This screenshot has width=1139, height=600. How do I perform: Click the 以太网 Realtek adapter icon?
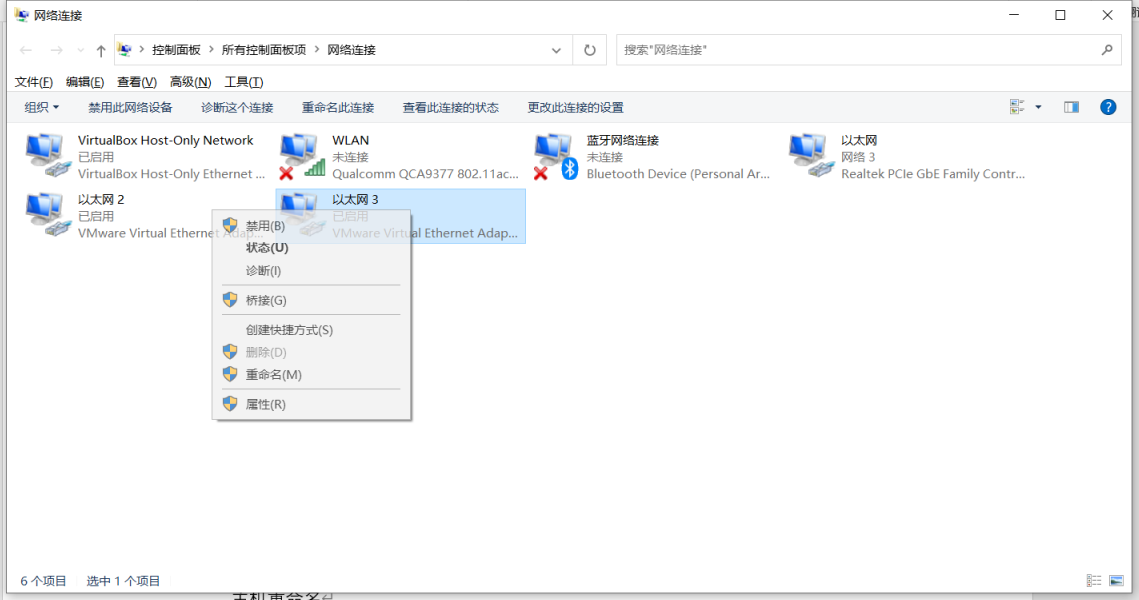point(811,155)
